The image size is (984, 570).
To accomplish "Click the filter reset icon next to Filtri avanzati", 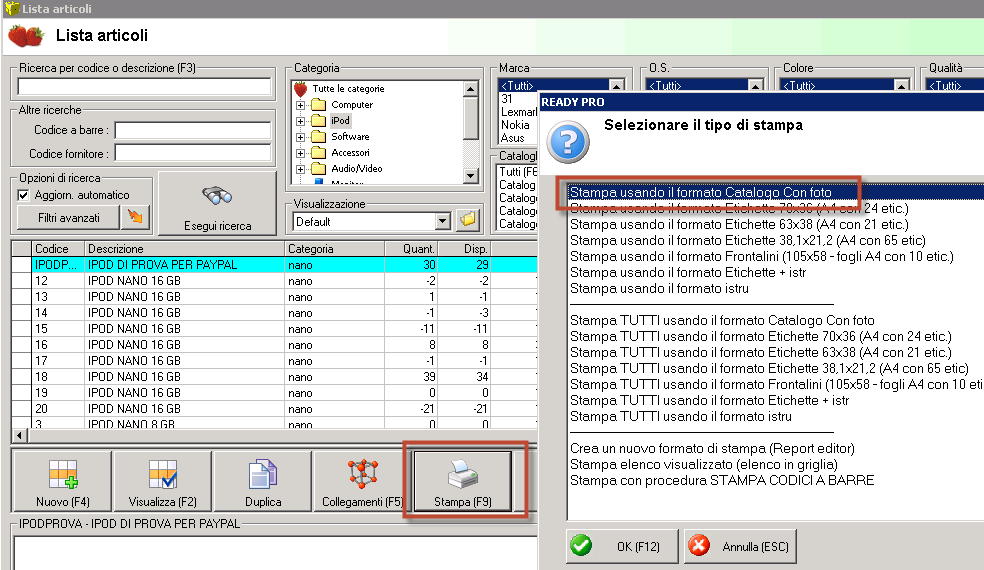I will [135, 217].
